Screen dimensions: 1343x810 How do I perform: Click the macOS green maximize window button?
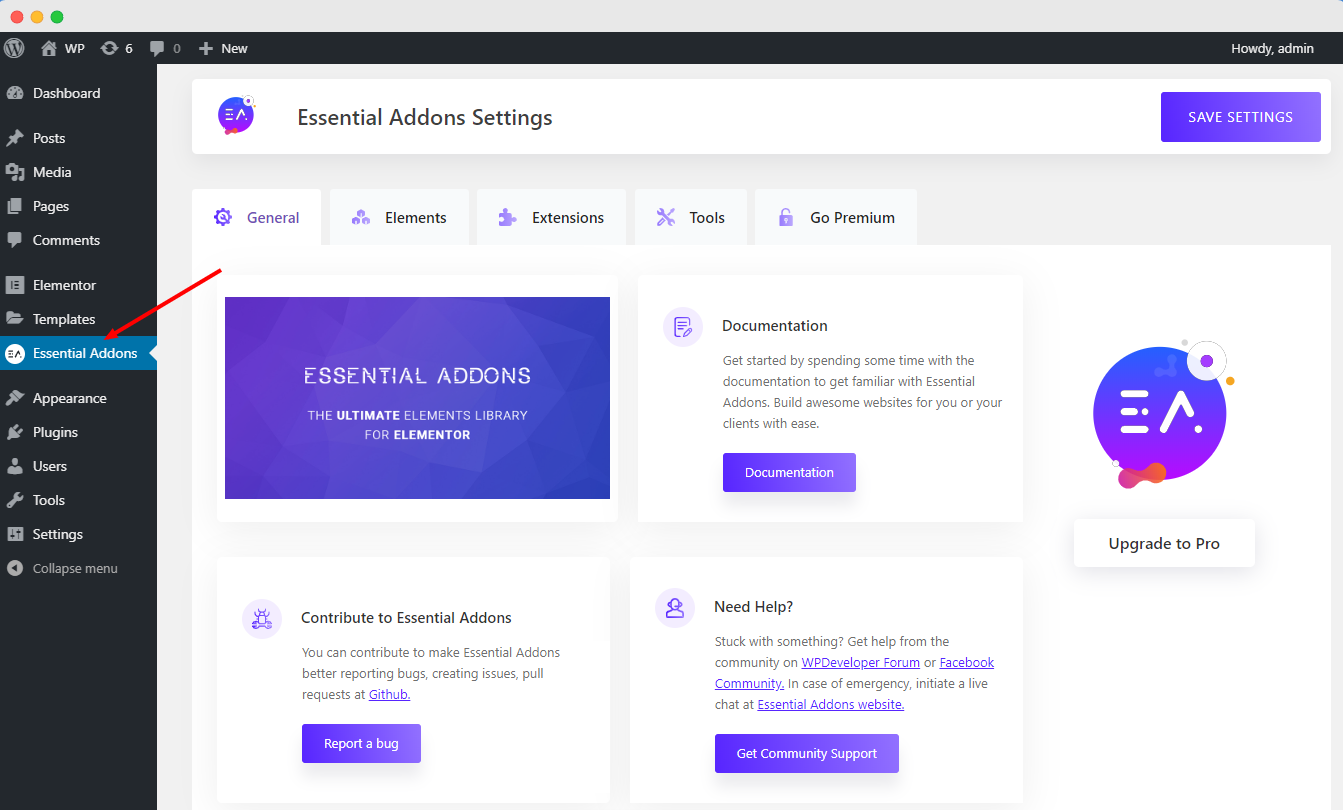(x=57, y=17)
